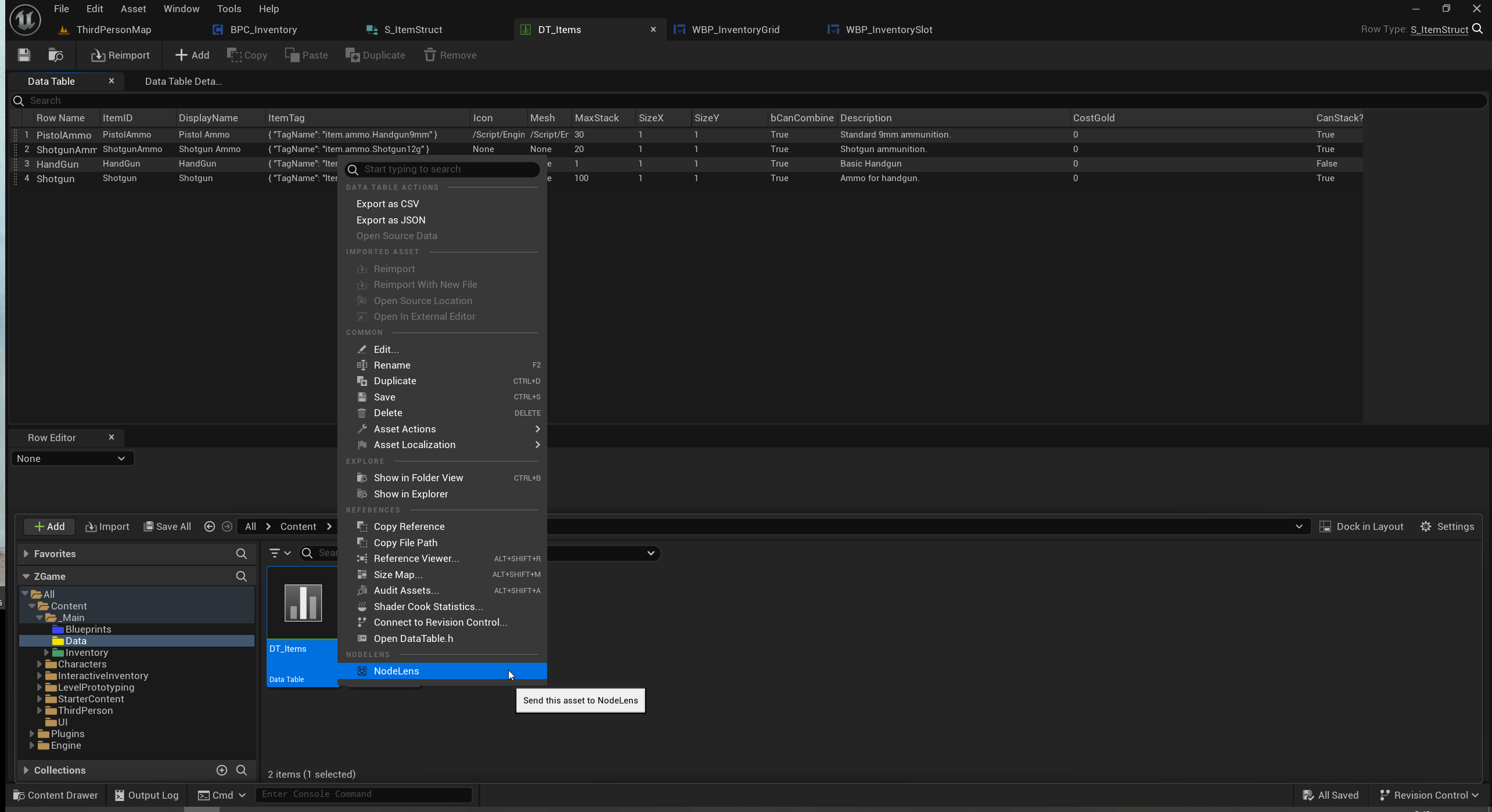Open the Row Editor None dropdown
1492x812 pixels.
pos(72,459)
